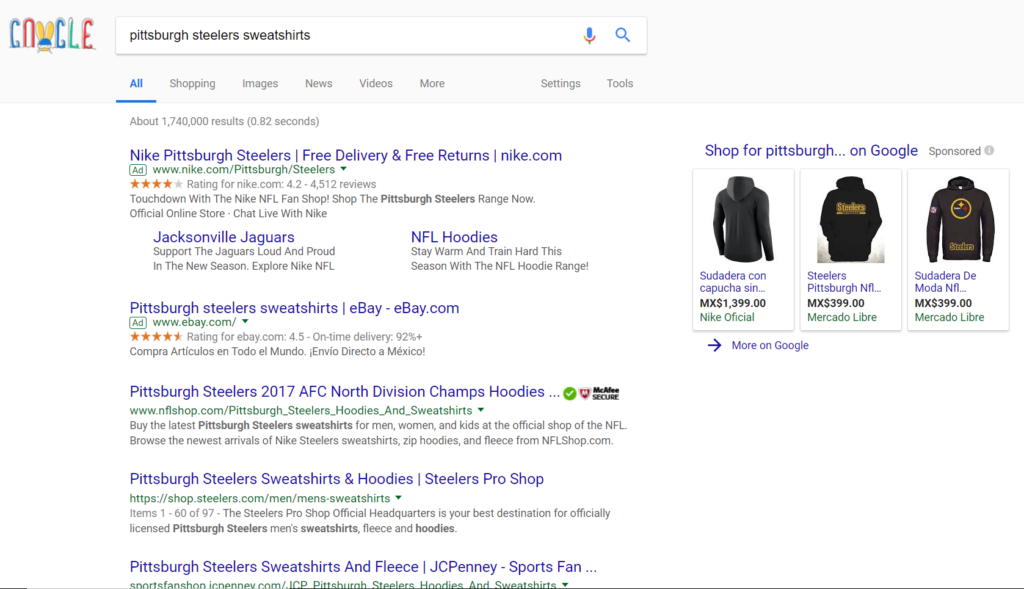Open search Settings
The image size is (1024, 589).
click(560, 84)
